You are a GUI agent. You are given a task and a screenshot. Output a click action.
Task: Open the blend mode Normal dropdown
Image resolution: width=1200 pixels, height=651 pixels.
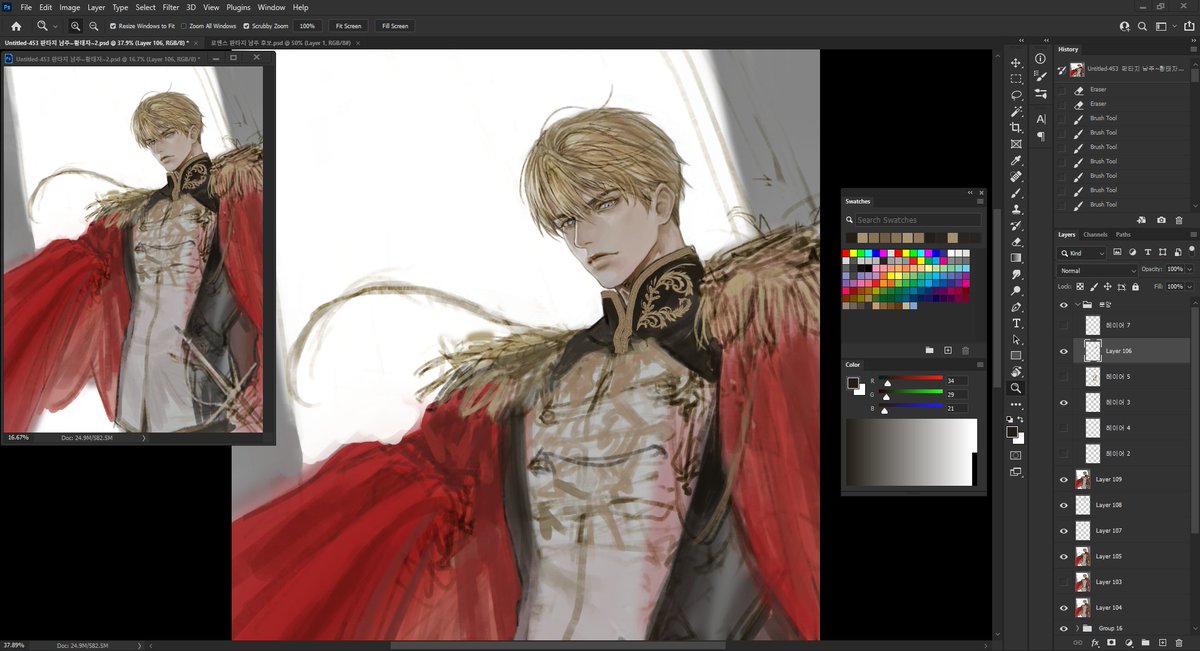click(x=1098, y=270)
